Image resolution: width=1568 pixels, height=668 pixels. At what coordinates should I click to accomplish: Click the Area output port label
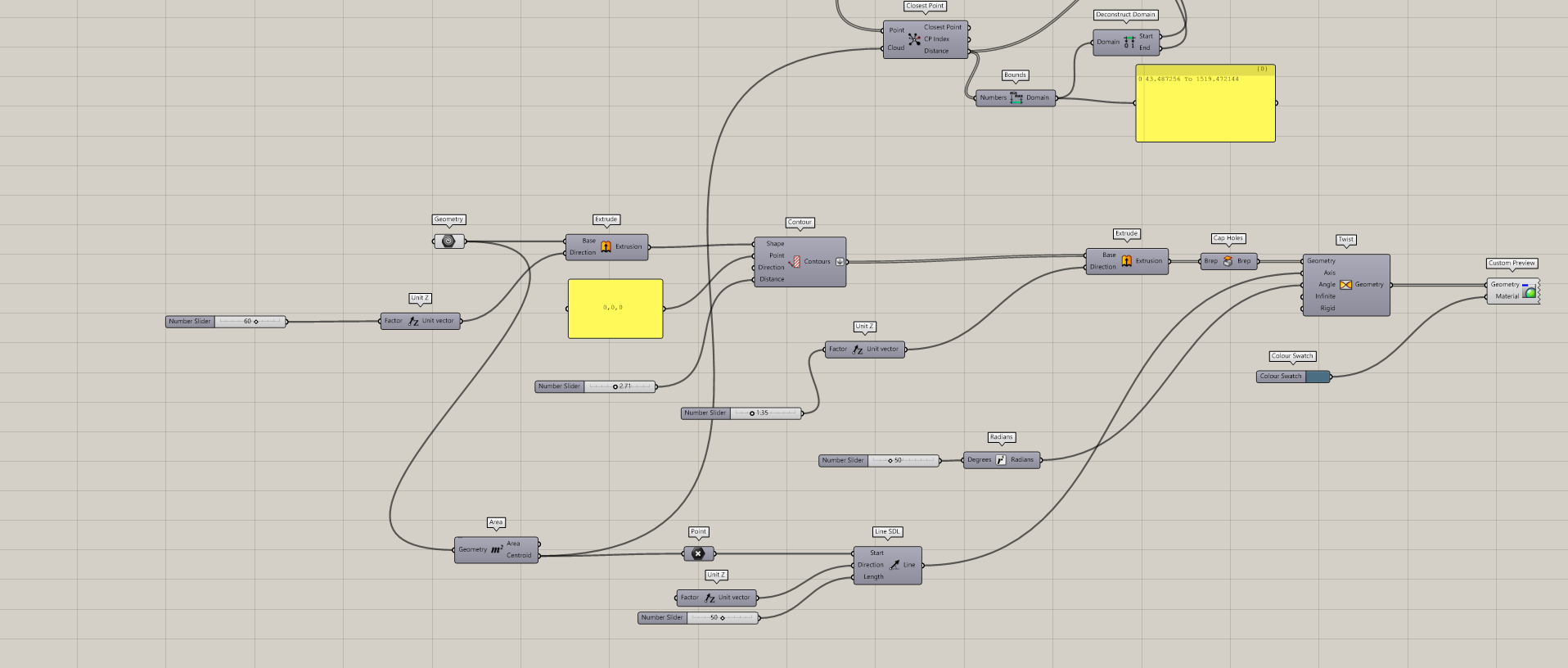[513, 544]
